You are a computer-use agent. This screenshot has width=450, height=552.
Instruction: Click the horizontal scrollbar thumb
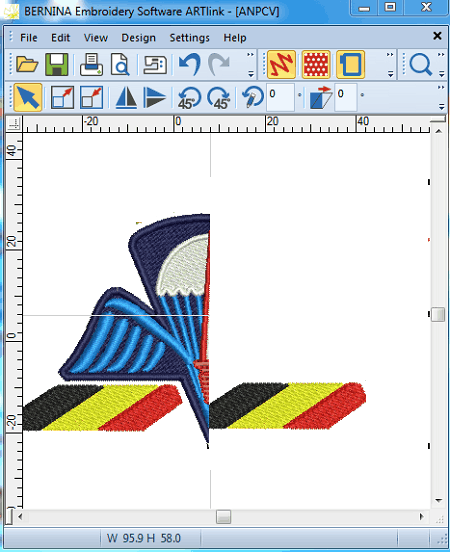(x=223, y=517)
